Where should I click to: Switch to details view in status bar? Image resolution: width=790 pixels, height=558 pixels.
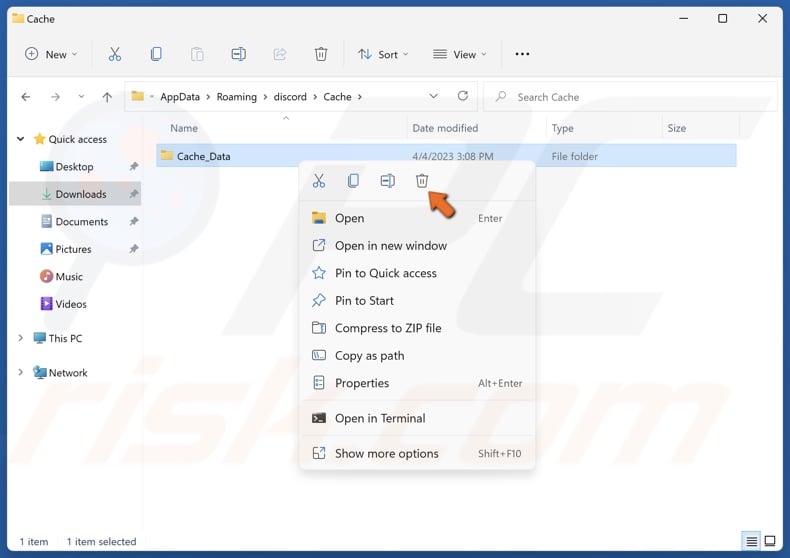point(752,541)
